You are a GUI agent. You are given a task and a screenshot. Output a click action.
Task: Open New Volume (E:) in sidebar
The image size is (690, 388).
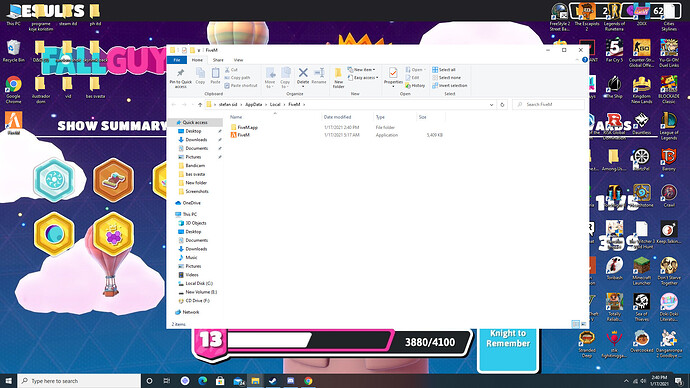201,292
